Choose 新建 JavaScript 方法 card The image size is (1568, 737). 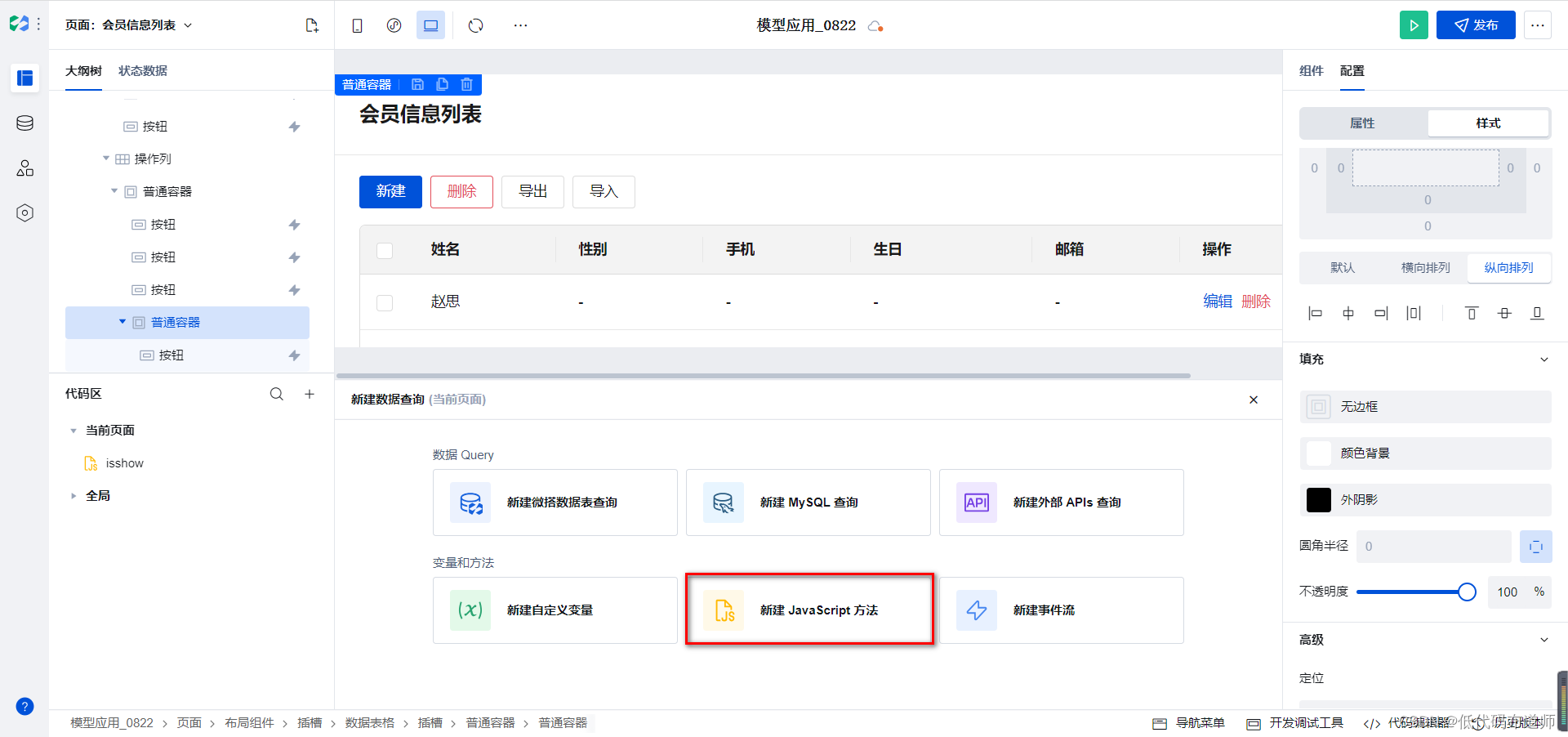[808, 610]
